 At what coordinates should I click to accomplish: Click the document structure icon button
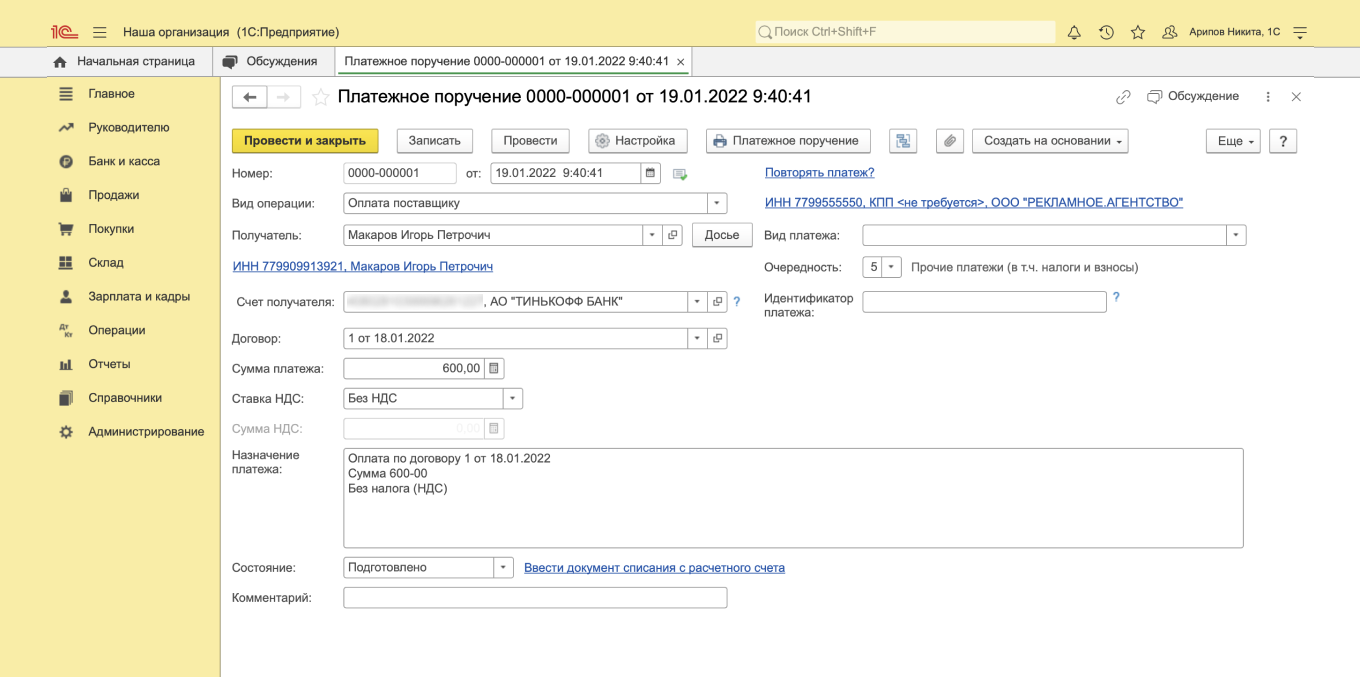click(902, 141)
